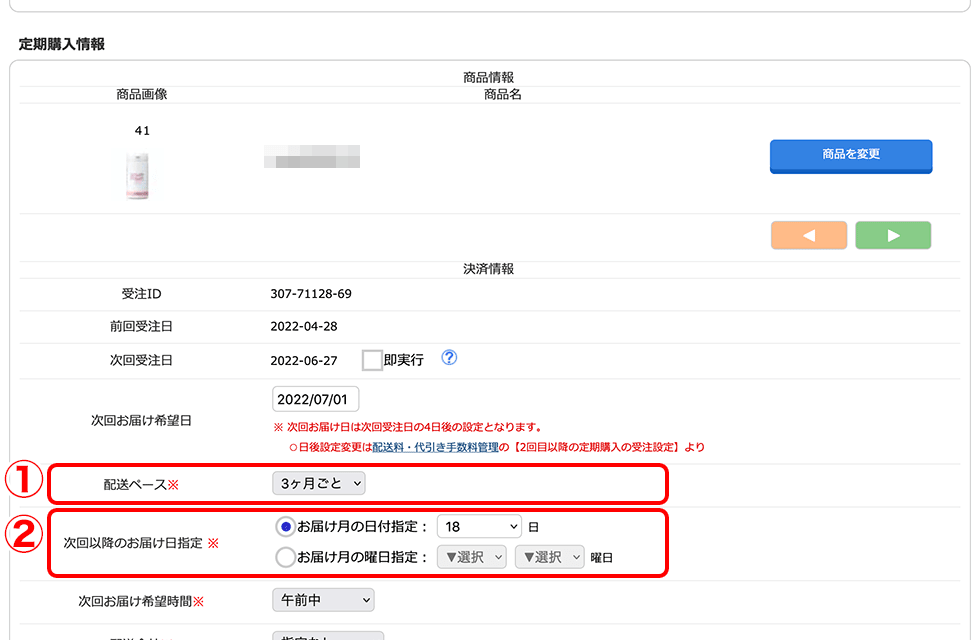The image size is (980, 640).
Task: Select the お届け月の日付指定 radio button
Action: pyautogui.click(x=285, y=526)
